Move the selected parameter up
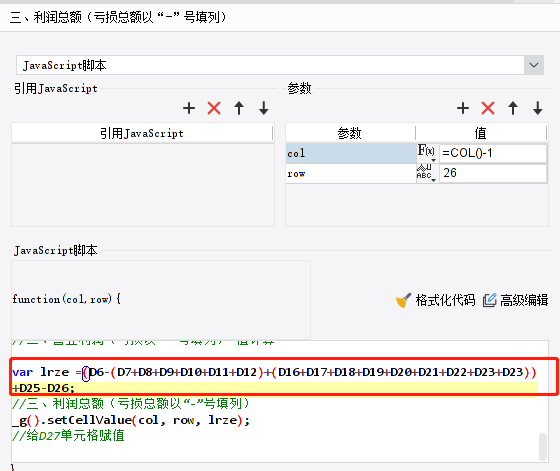560x471 pixels. click(513, 108)
